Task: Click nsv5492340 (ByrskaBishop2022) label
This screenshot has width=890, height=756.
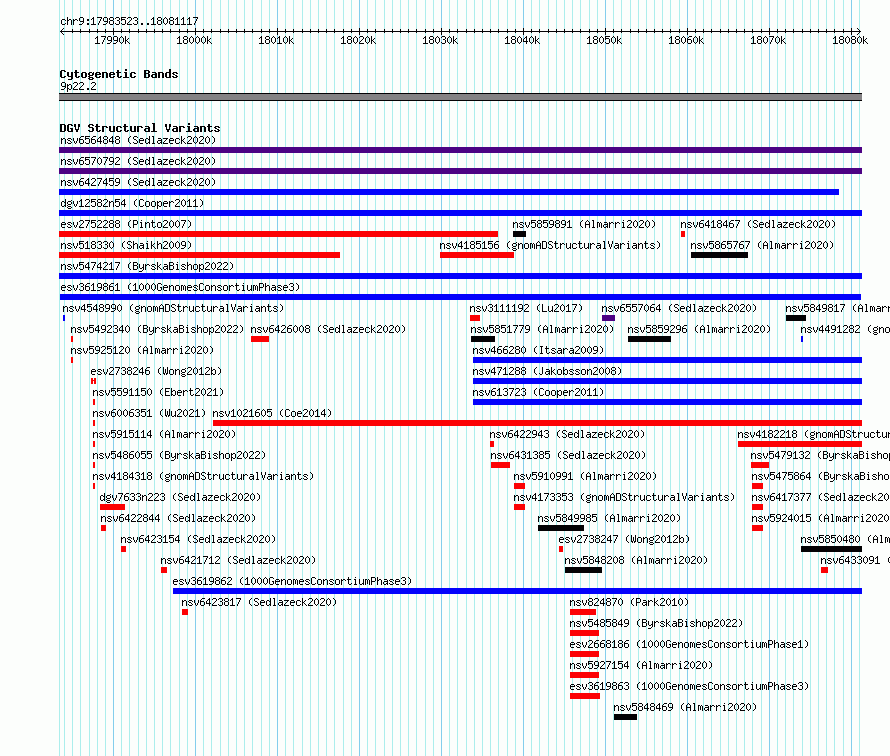Action: tap(157, 329)
